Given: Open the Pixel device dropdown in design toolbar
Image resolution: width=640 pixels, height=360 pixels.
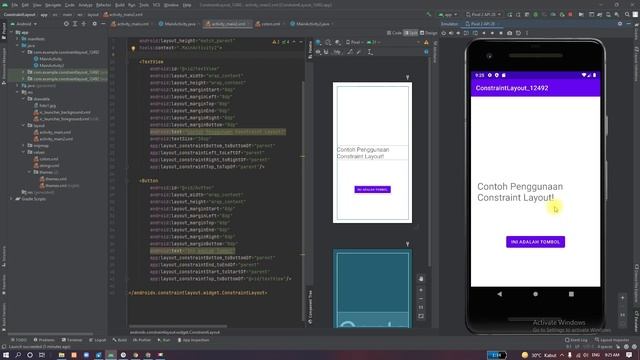Looking at the screenshot, I should pos(355,42).
